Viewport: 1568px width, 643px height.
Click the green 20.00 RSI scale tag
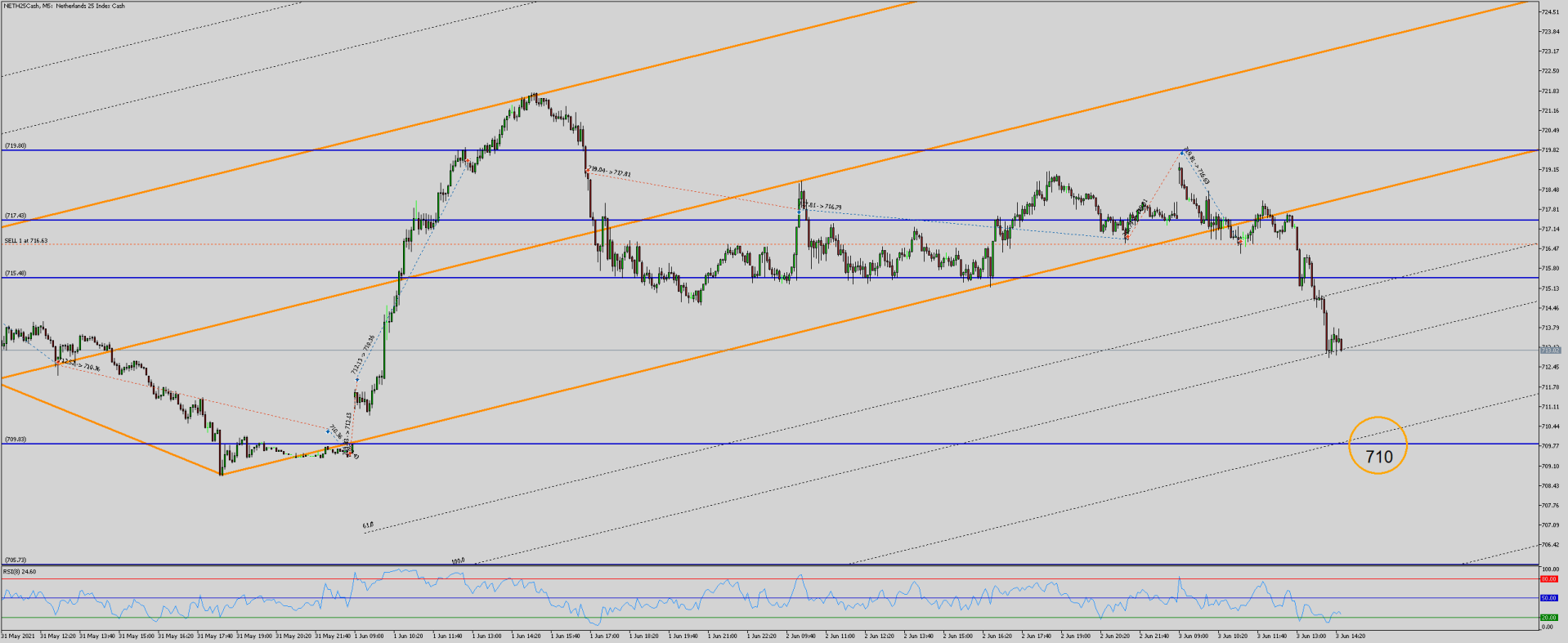[x=1548, y=618]
